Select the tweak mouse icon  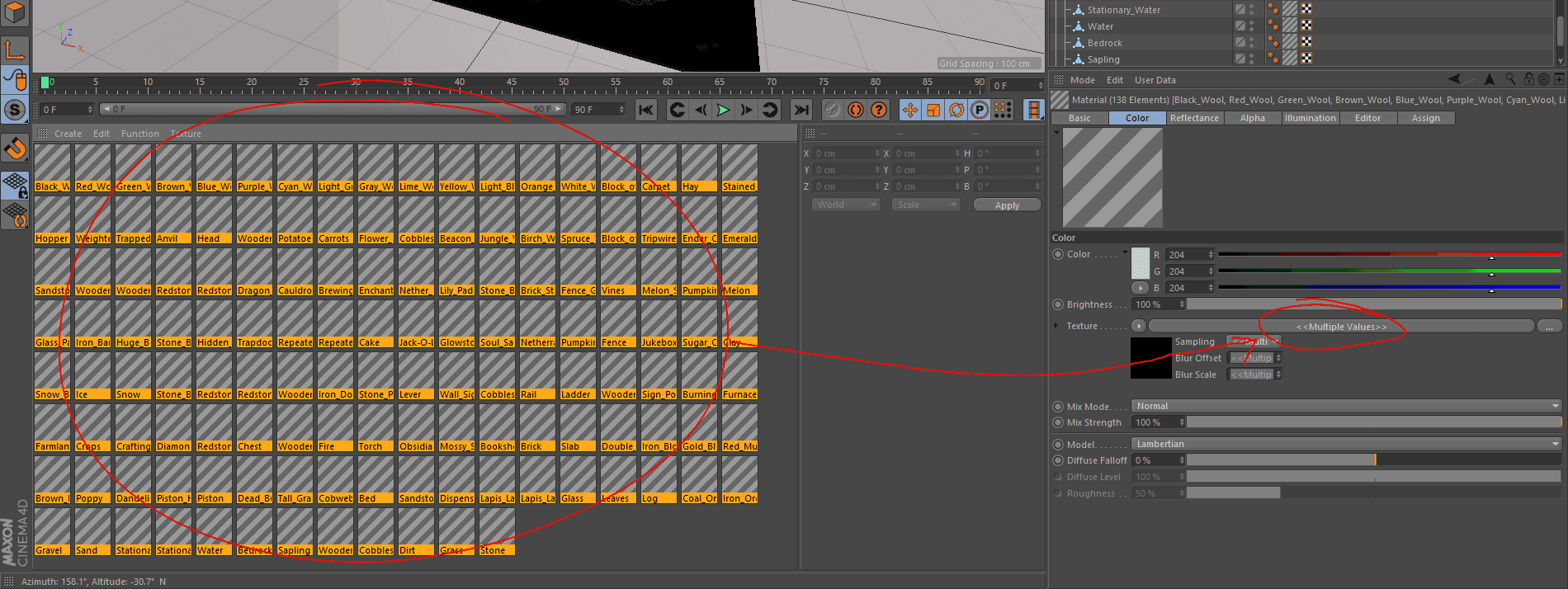[15, 80]
